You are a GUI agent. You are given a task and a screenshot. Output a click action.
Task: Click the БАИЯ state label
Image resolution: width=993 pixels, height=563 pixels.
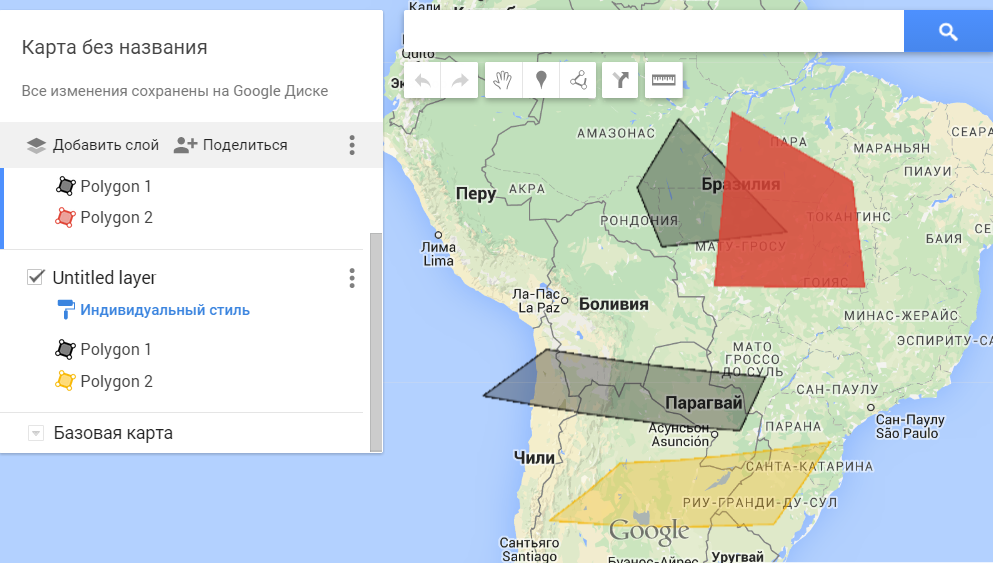(x=944, y=239)
